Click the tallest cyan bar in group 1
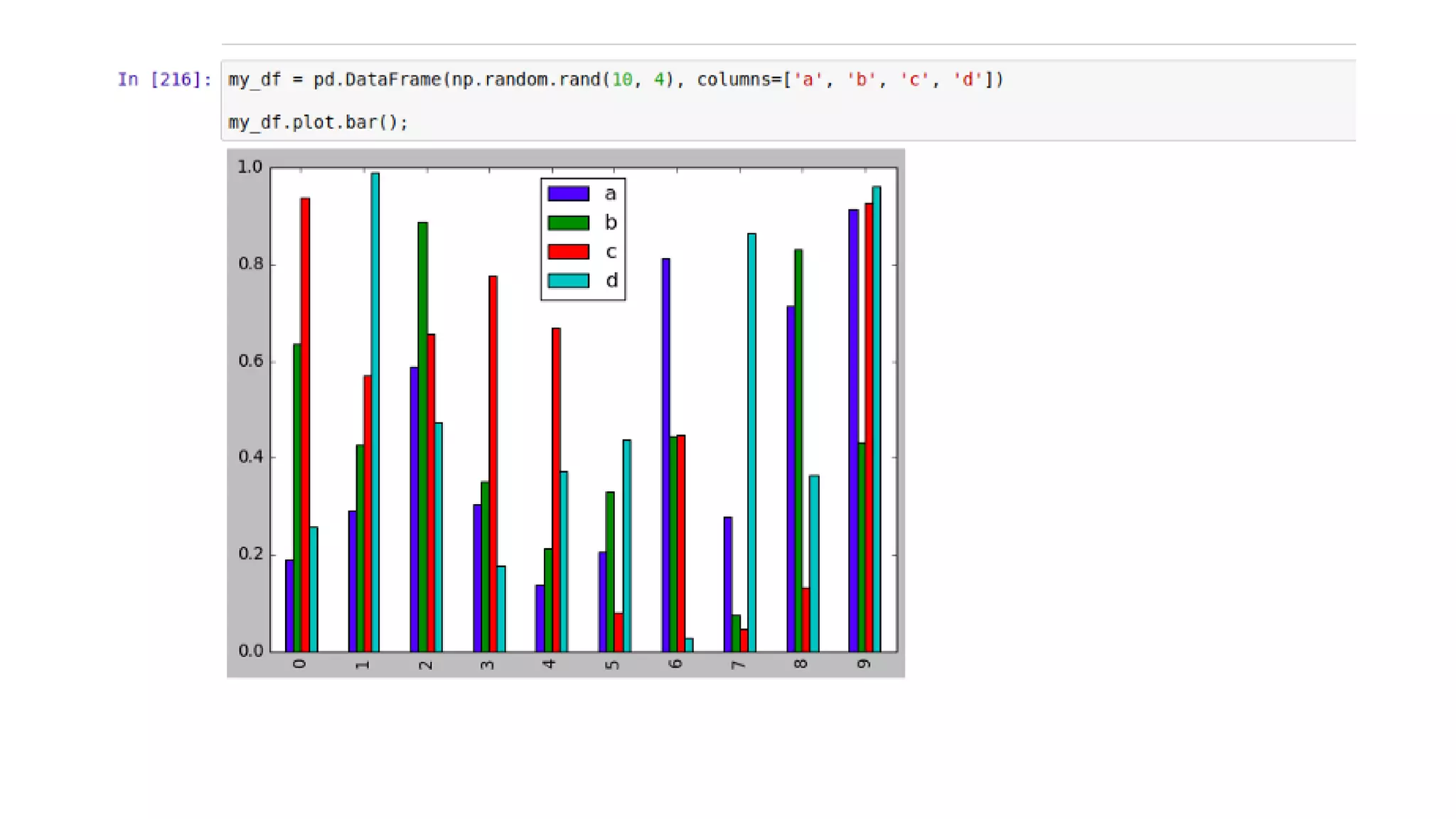Screen dimensions: 1456x819 pyautogui.click(x=375, y=412)
